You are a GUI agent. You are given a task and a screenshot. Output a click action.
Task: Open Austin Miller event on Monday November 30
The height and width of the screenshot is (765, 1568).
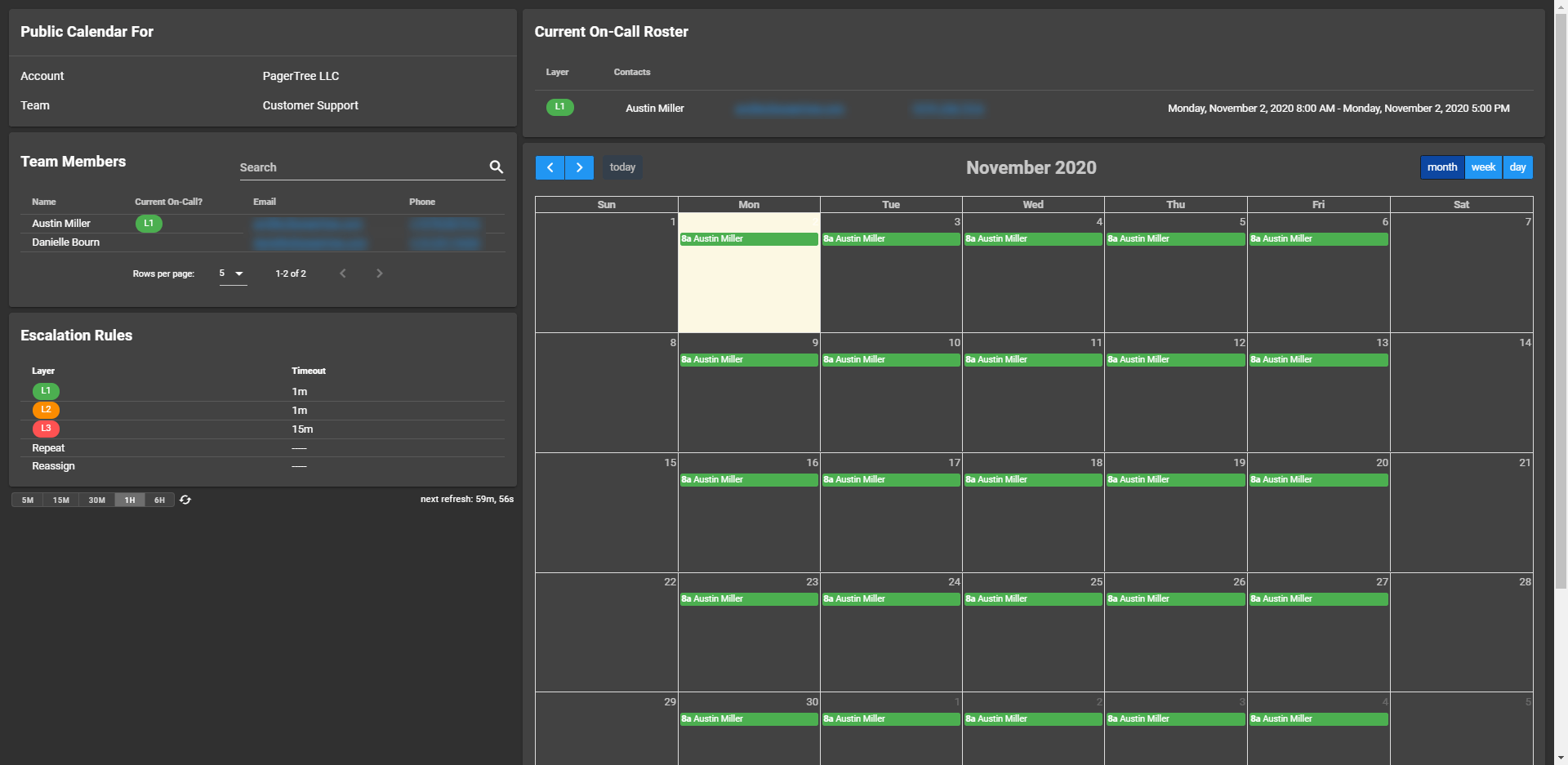(749, 718)
